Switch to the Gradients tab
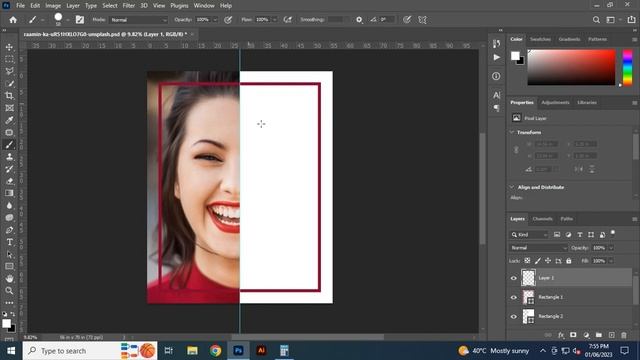The height and width of the screenshot is (360, 640). (x=569, y=39)
